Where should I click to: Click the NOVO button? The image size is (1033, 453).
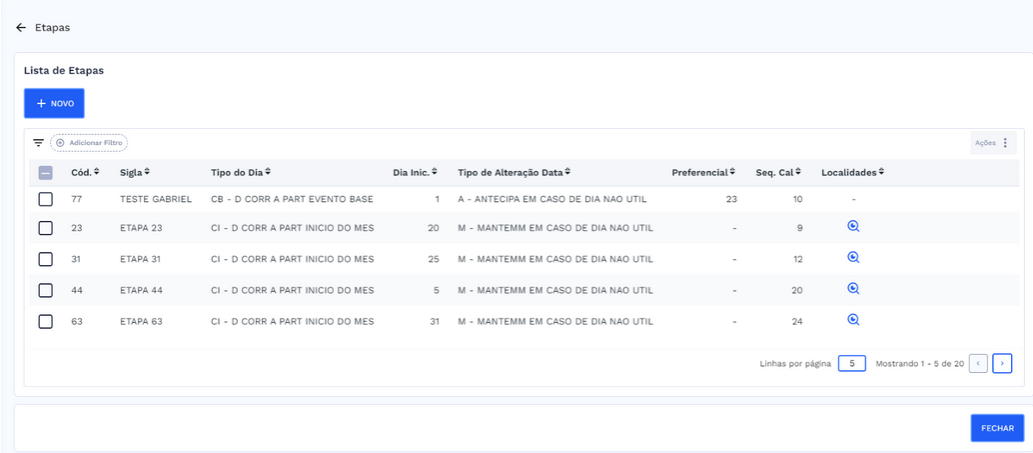(54, 103)
